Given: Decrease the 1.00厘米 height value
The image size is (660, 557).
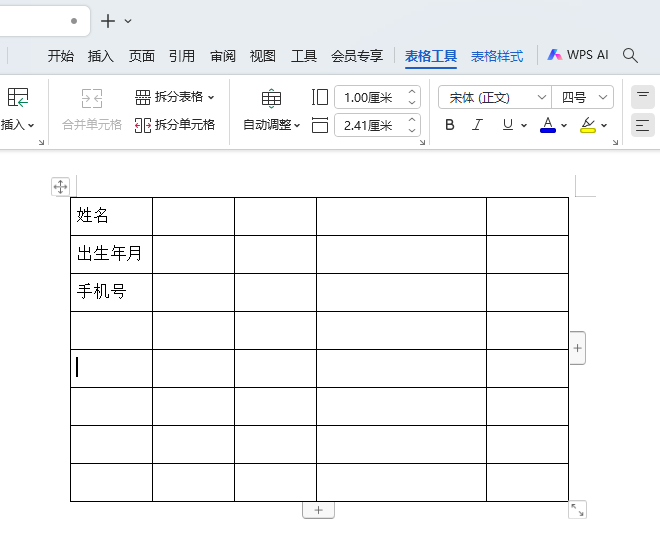Looking at the screenshot, I should click(412, 102).
